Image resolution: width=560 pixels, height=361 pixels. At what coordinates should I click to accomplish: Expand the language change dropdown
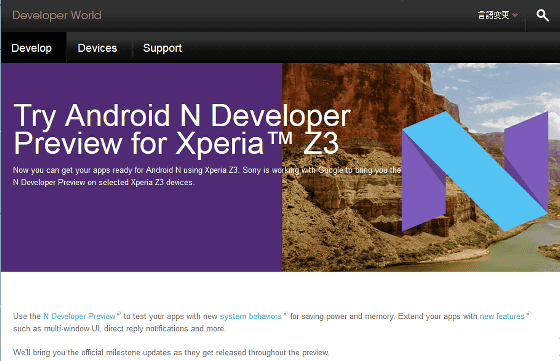(x=498, y=15)
